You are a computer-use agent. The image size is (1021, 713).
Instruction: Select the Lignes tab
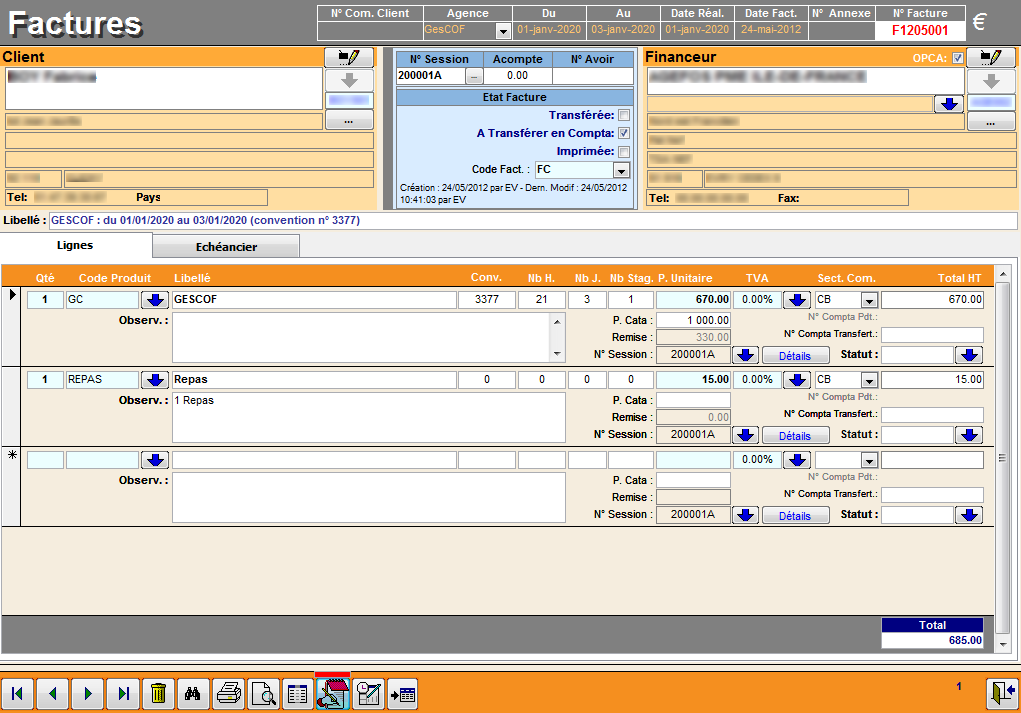[x=75, y=245]
